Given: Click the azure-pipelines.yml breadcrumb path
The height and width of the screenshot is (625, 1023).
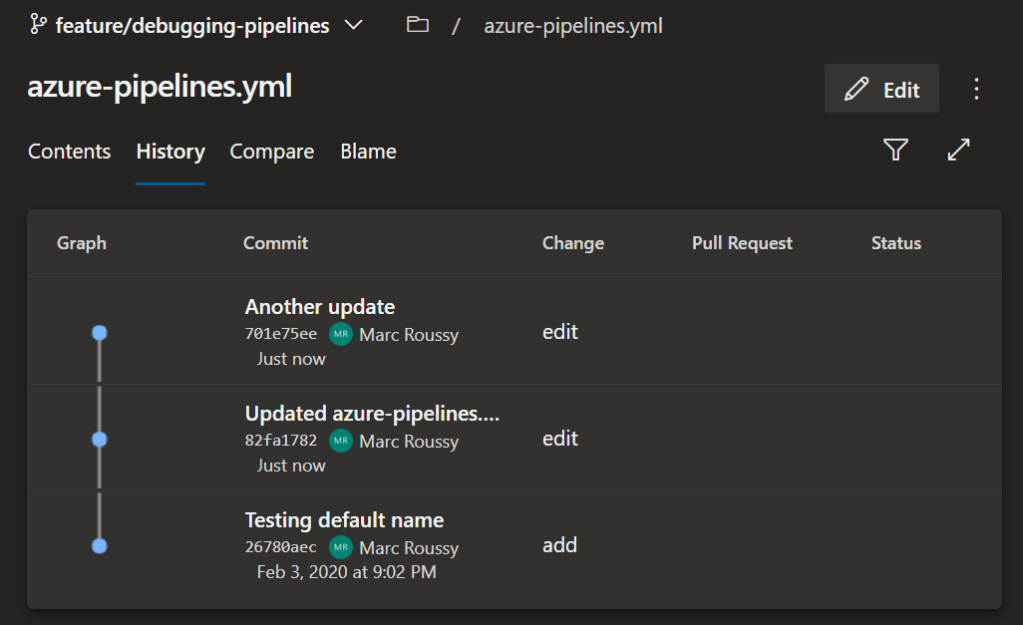Looking at the screenshot, I should 573,26.
